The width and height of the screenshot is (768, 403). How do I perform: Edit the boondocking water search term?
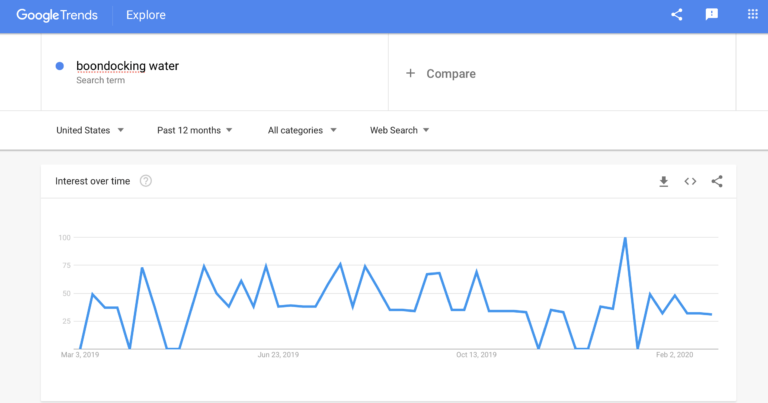[127, 66]
